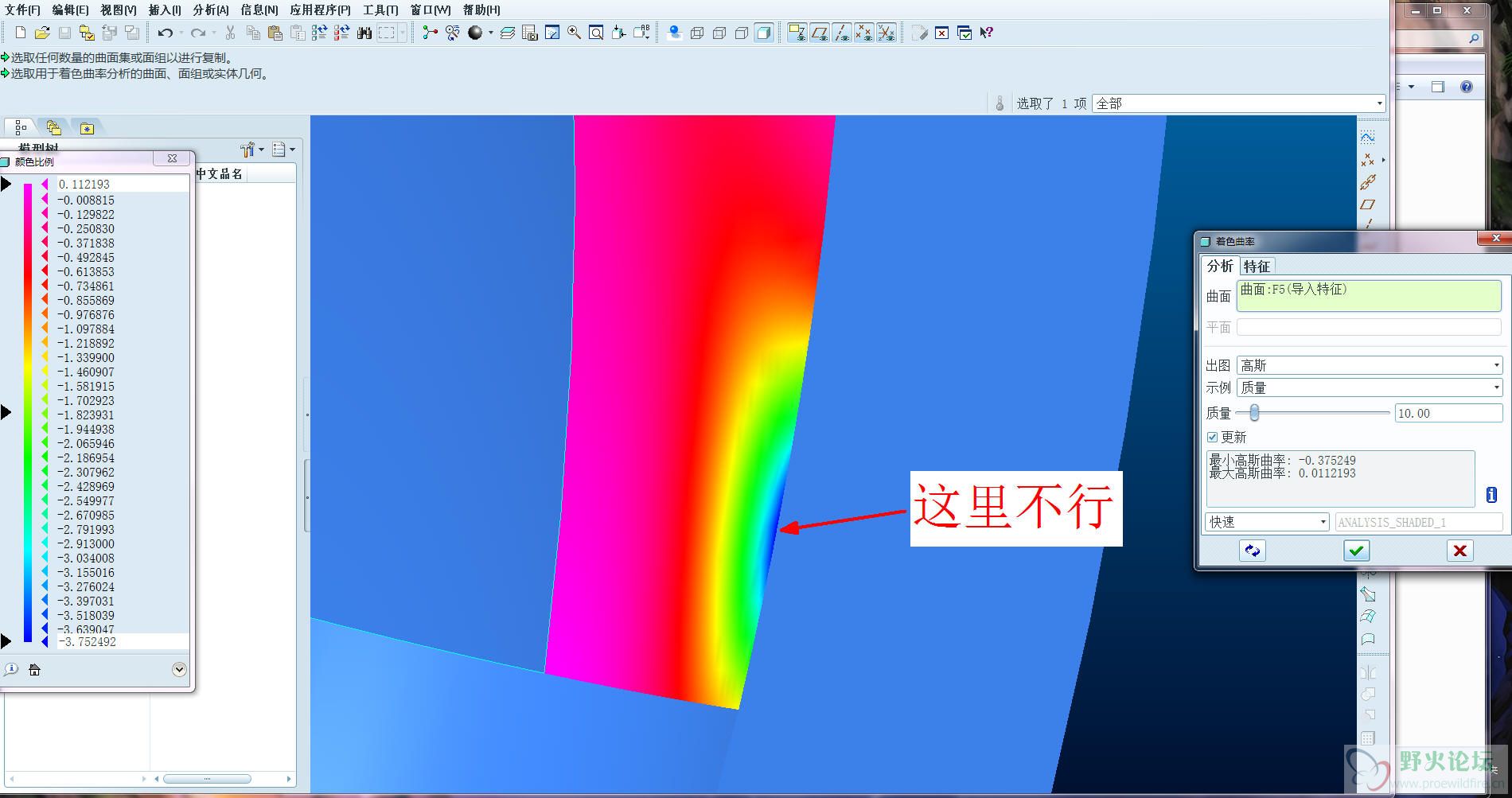The height and width of the screenshot is (798, 1512).
Task: Click the 中文品名 column header
Action: pyautogui.click(x=220, y=173)
